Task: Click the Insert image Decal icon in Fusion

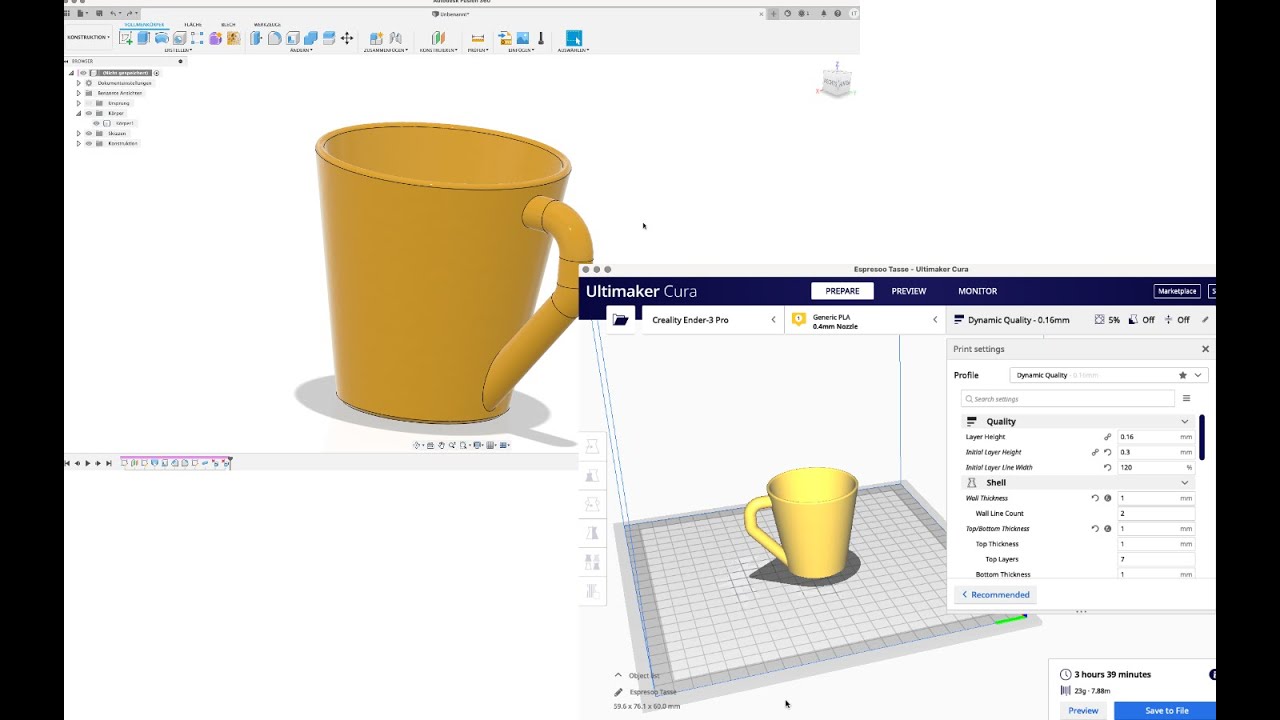Action: 523,38
